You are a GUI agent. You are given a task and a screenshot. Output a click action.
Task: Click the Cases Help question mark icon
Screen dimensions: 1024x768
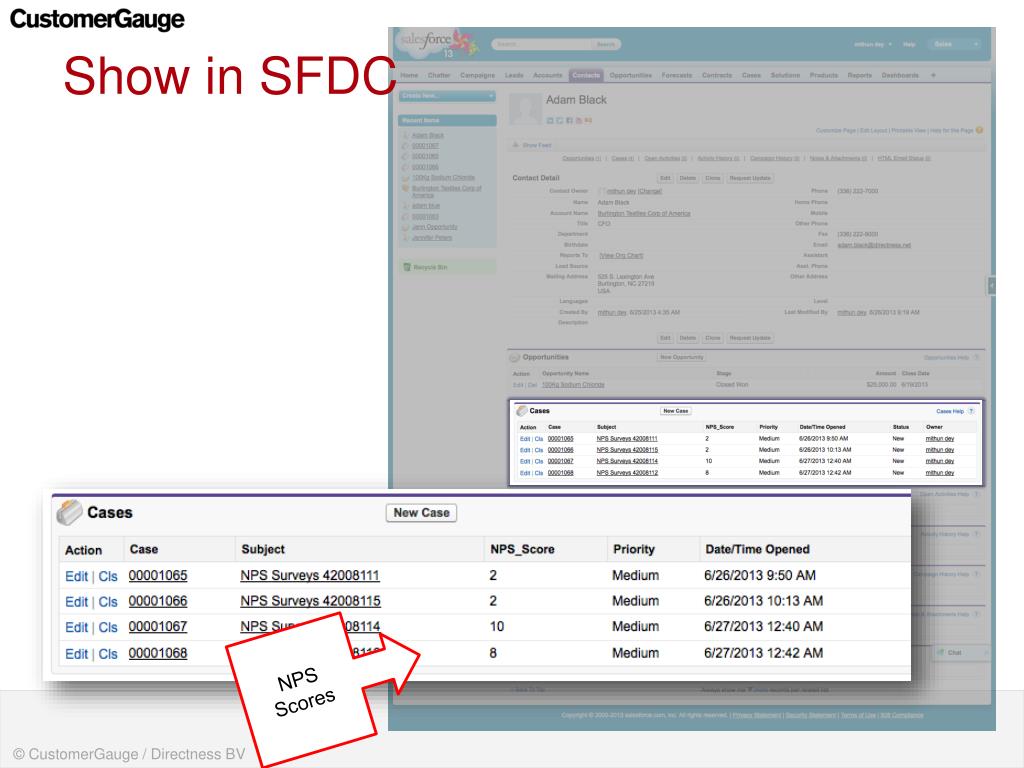pyautogui.click(x=971, y=411)
